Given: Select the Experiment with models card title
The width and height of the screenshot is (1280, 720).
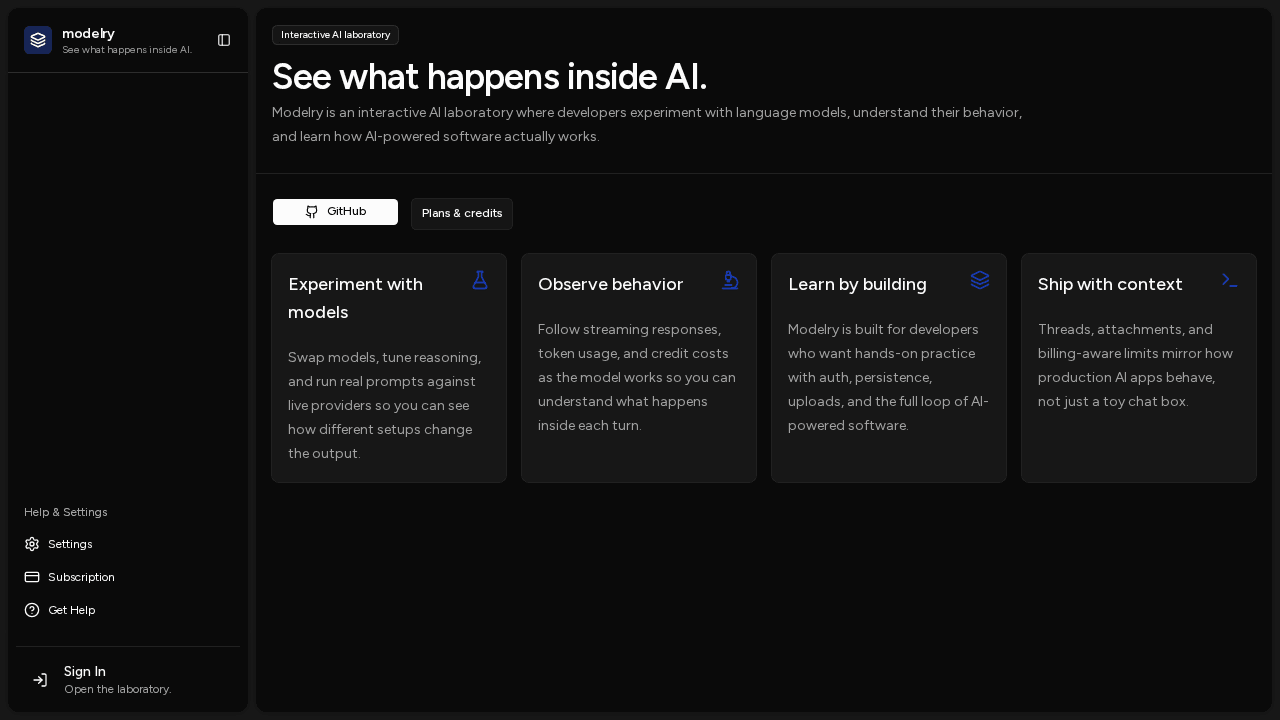Looking at the screenshot, I should 355,298.
